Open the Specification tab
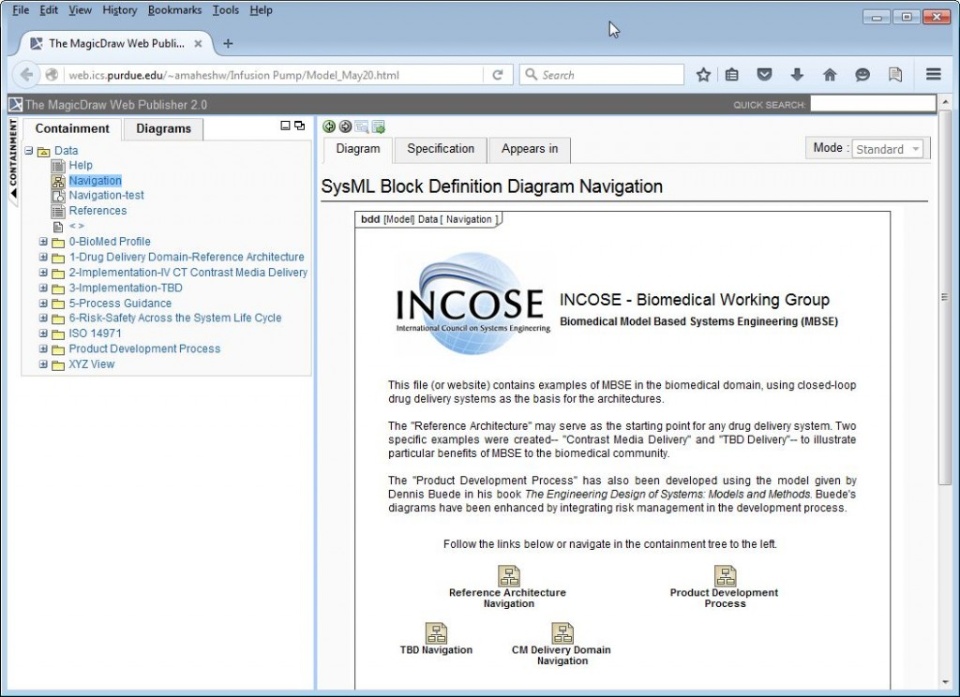This screenshot has height=697, width=960. (x=441, y=149)
